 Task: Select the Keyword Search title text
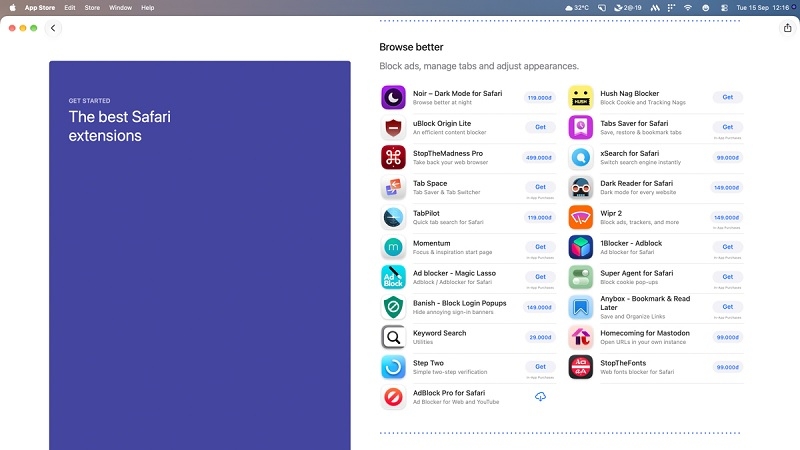coord(439,333)
